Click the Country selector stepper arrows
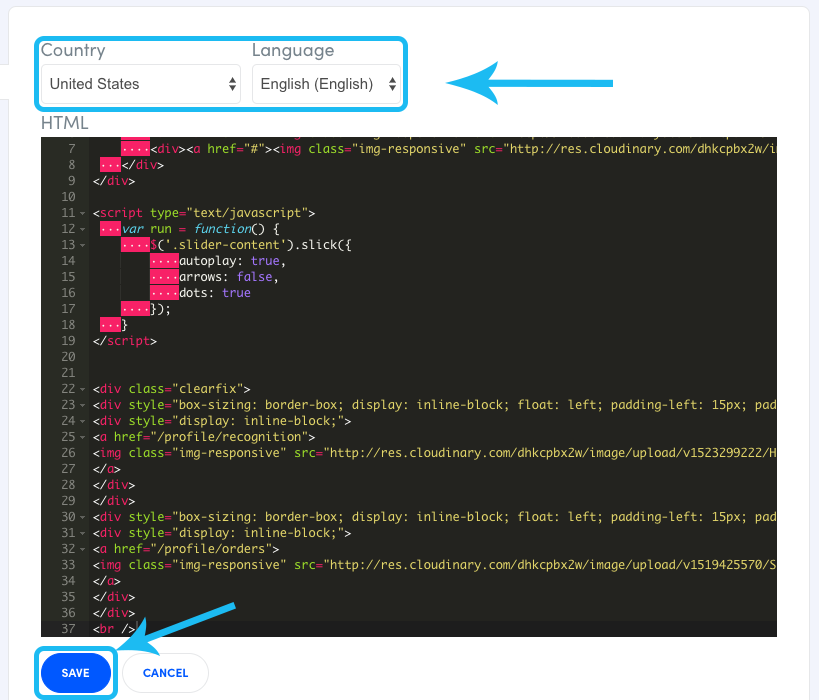The height and width of the screenshot is (700, 819). coord(232,84)
